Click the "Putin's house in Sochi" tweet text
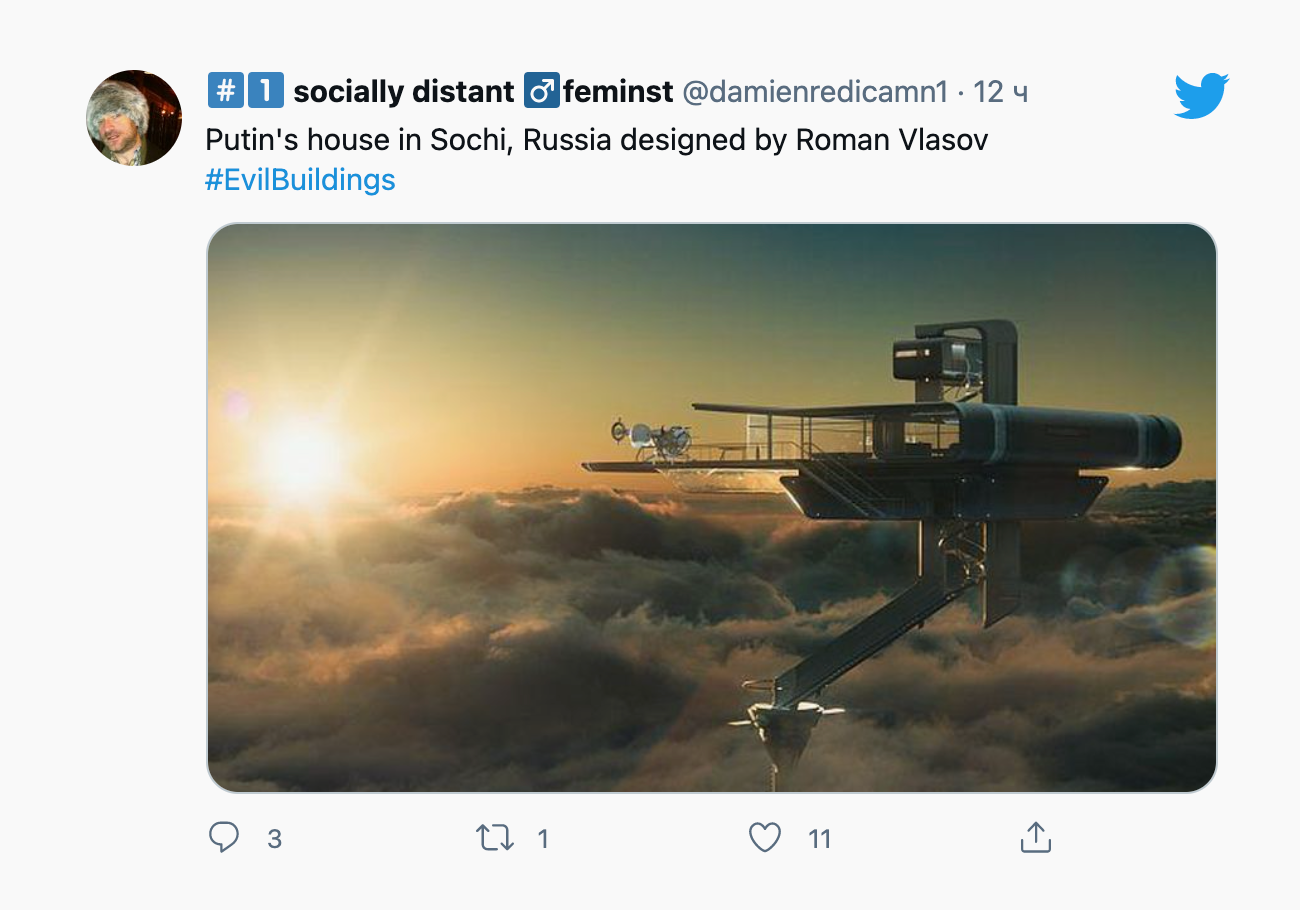This screenshot has width=1300, height=910. 596,140
